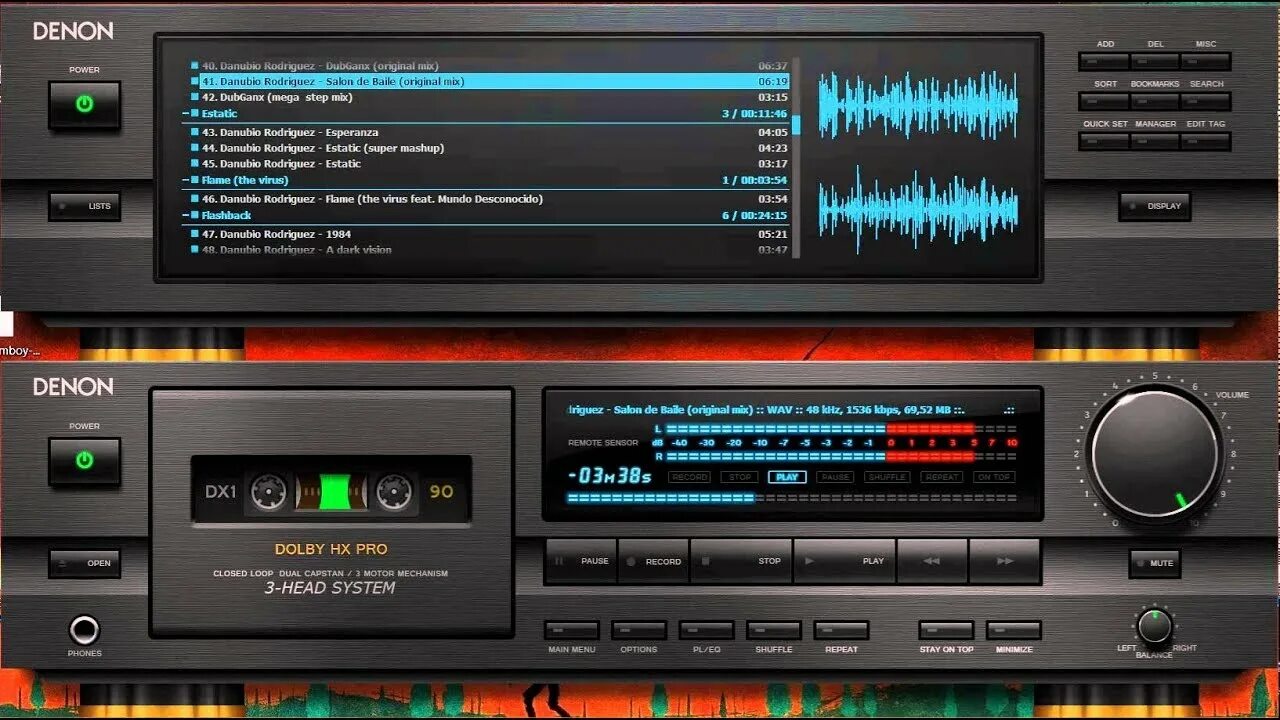Open the playlist MANAGER button
The width and height of the screenshot is (1280, 720).
tap(1155, 141)
